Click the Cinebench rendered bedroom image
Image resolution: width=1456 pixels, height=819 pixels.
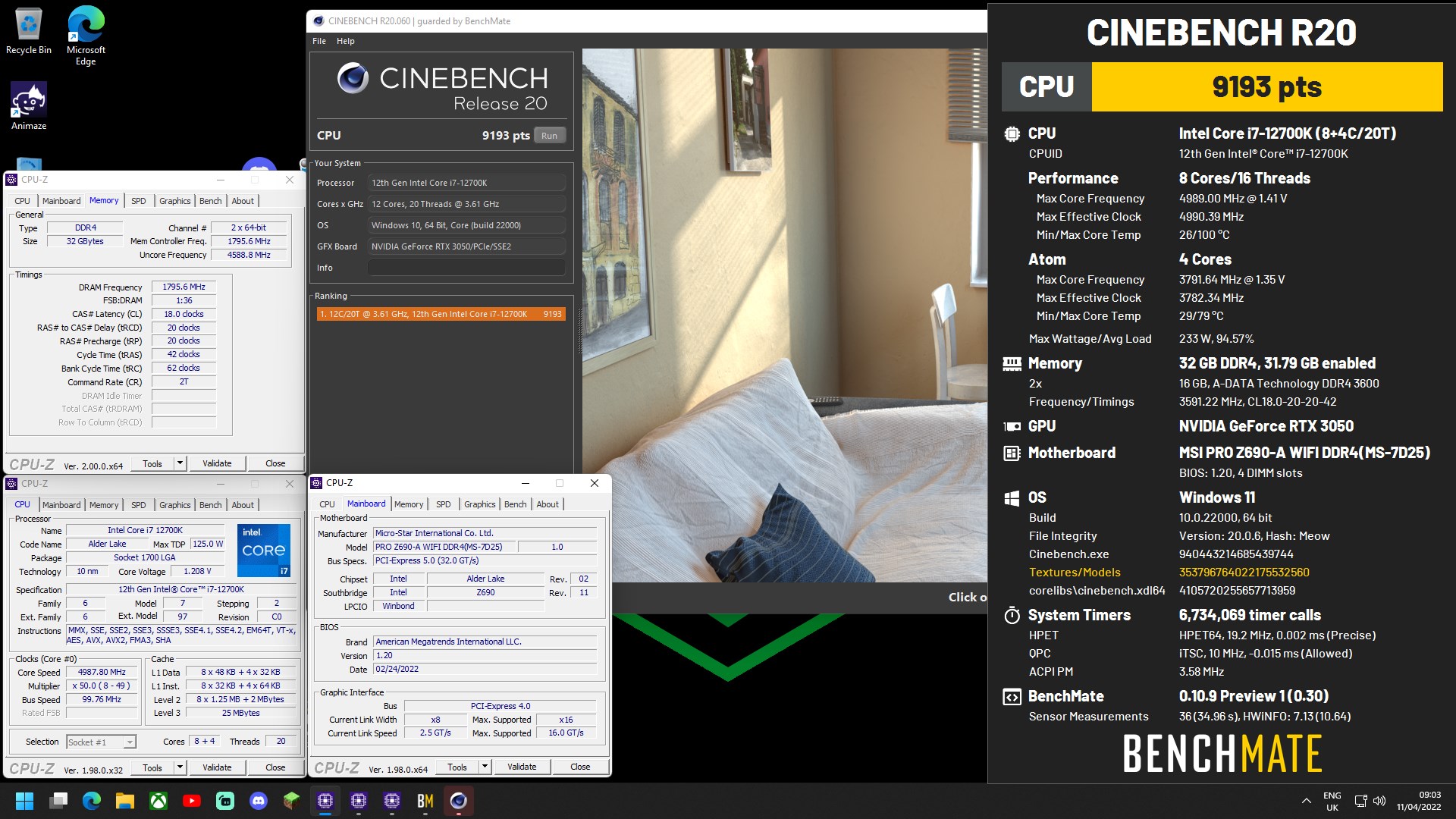[x=784, y=315]
